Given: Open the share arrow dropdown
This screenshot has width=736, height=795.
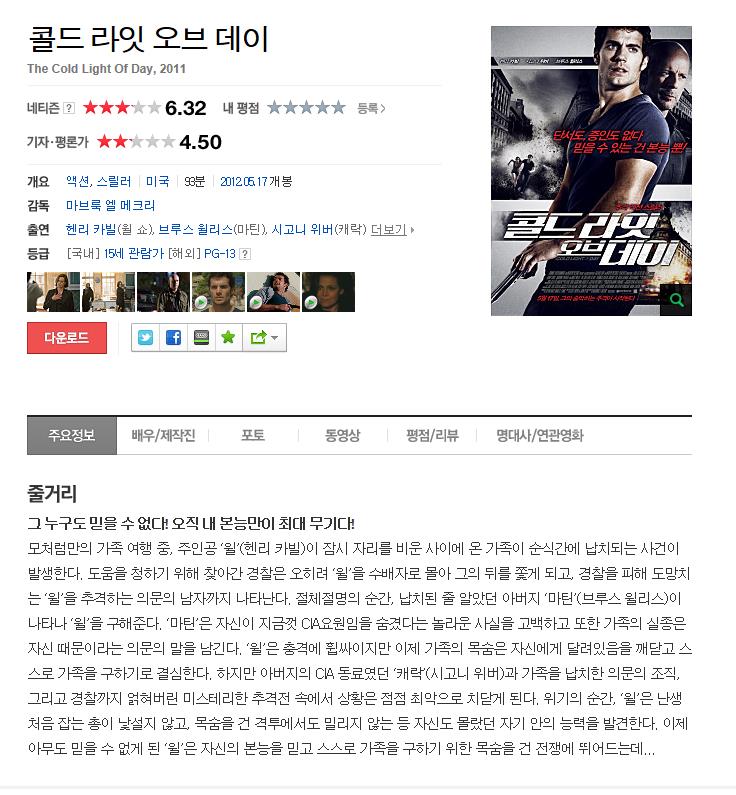Looking at the screenshot, I should pos(264,338).
